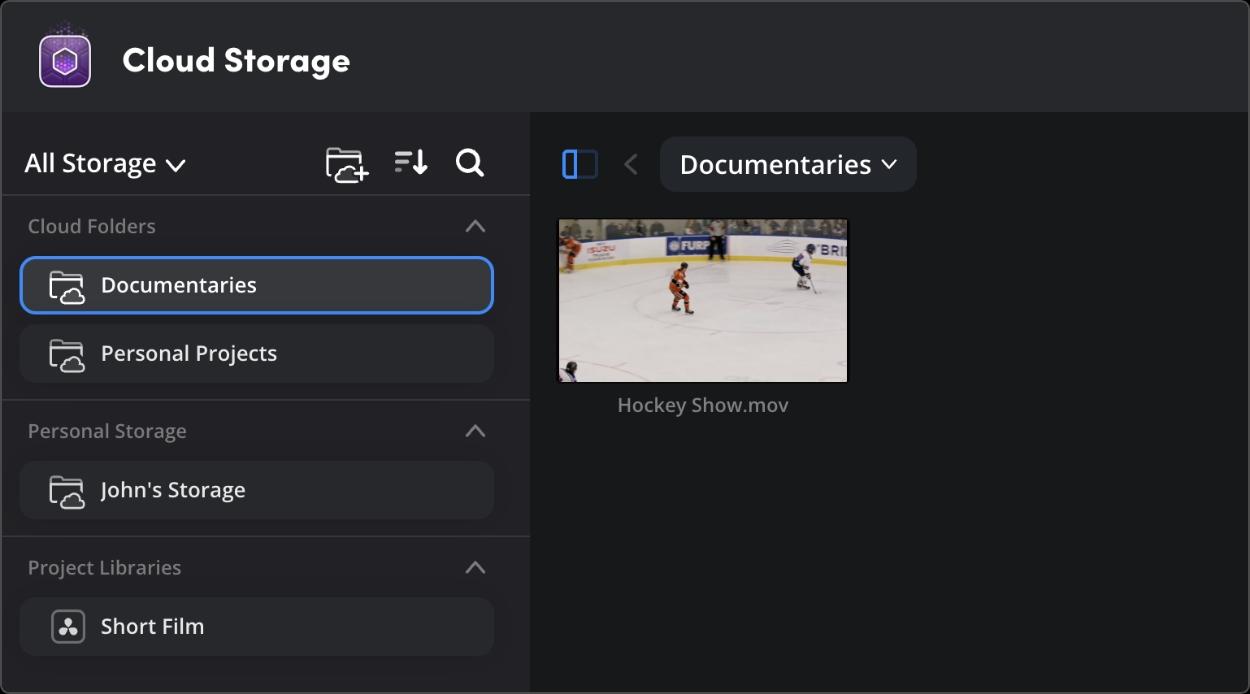Open the Short Film project library

click(x=257, y=626)
